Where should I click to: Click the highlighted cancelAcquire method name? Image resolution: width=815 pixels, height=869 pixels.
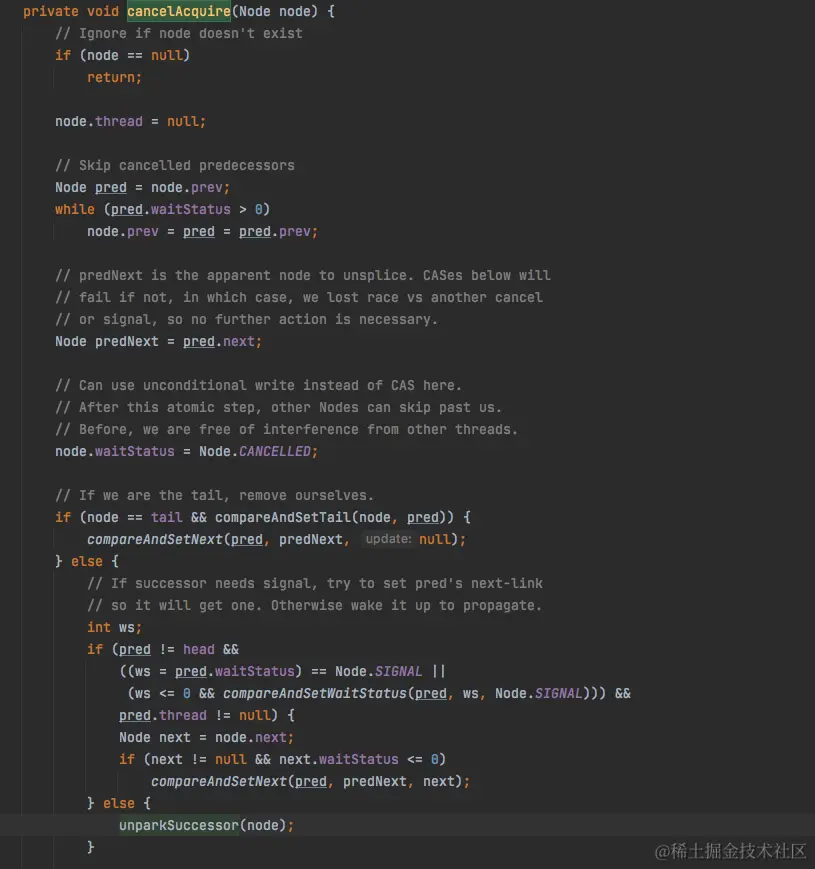point(179,11)
